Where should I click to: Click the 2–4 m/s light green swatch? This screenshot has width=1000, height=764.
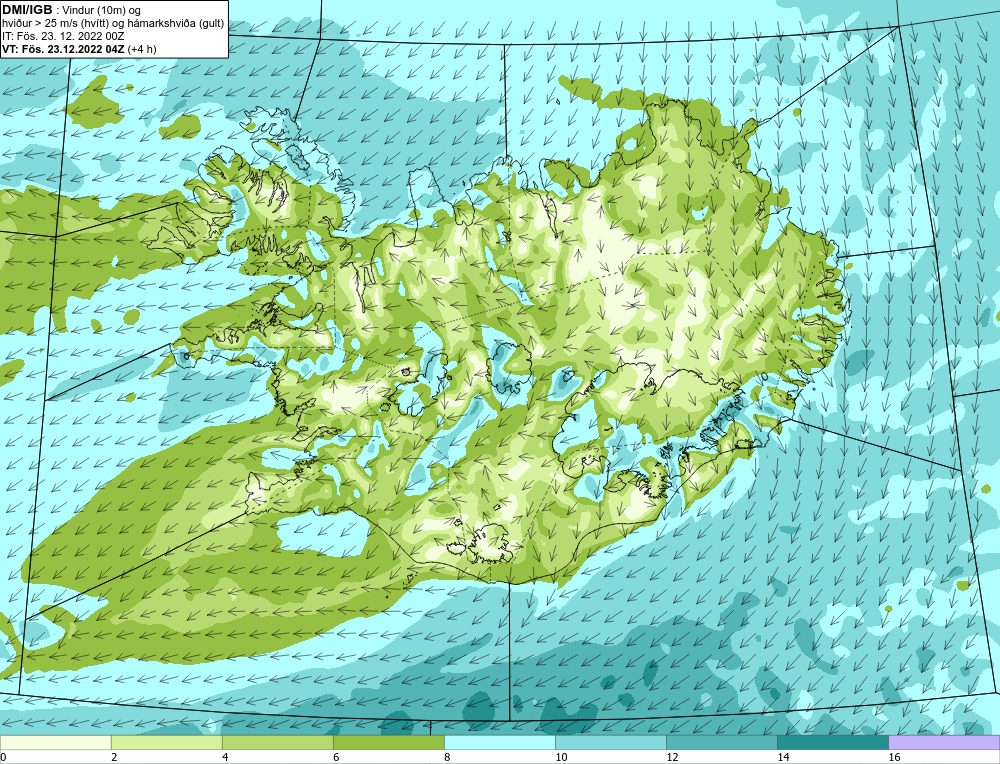tap(166, 742)
